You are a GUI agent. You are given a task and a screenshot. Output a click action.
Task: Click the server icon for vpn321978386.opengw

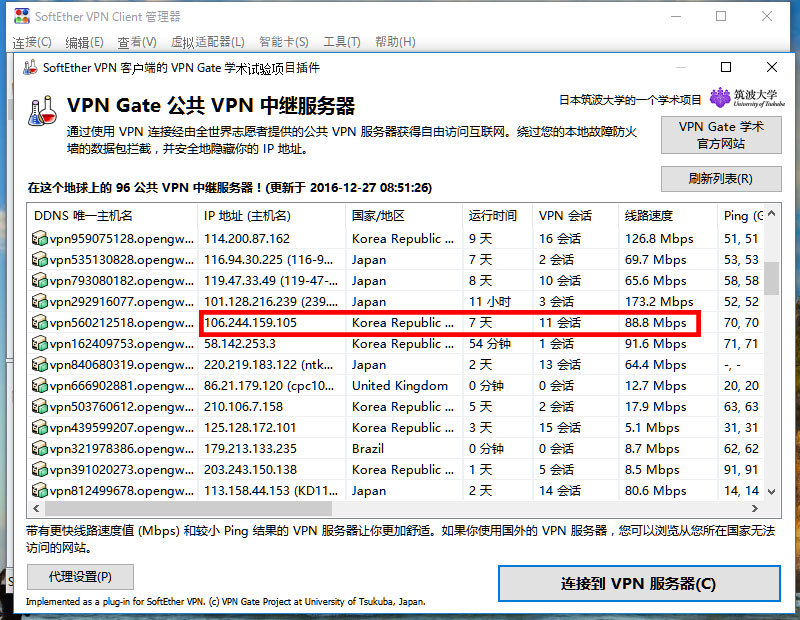click(x=40, y=449)
